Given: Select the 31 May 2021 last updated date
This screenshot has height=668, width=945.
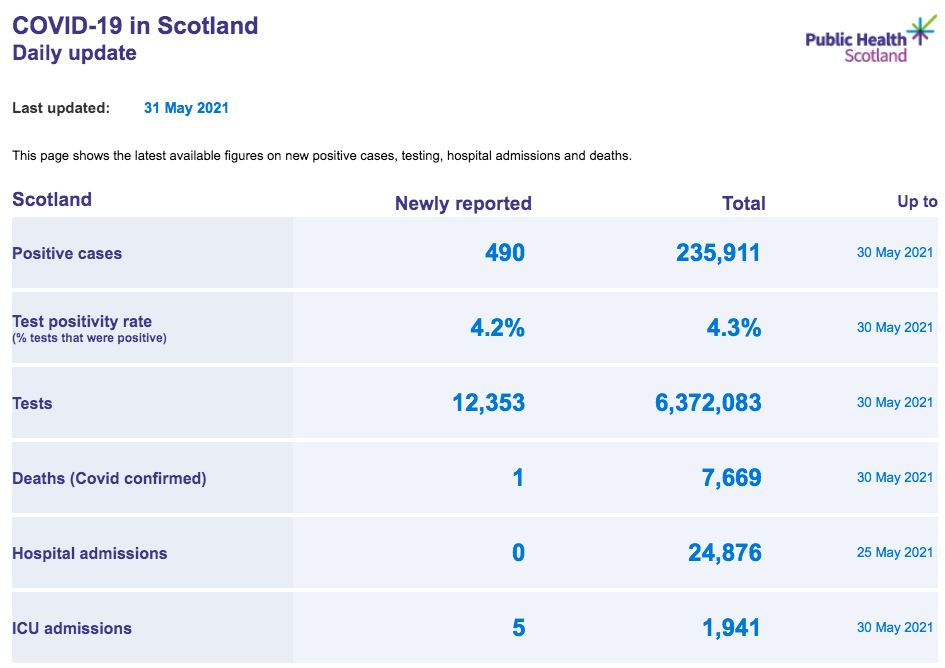Looking at the screenshot, I should pyautogui.click(x=186, y=108).
